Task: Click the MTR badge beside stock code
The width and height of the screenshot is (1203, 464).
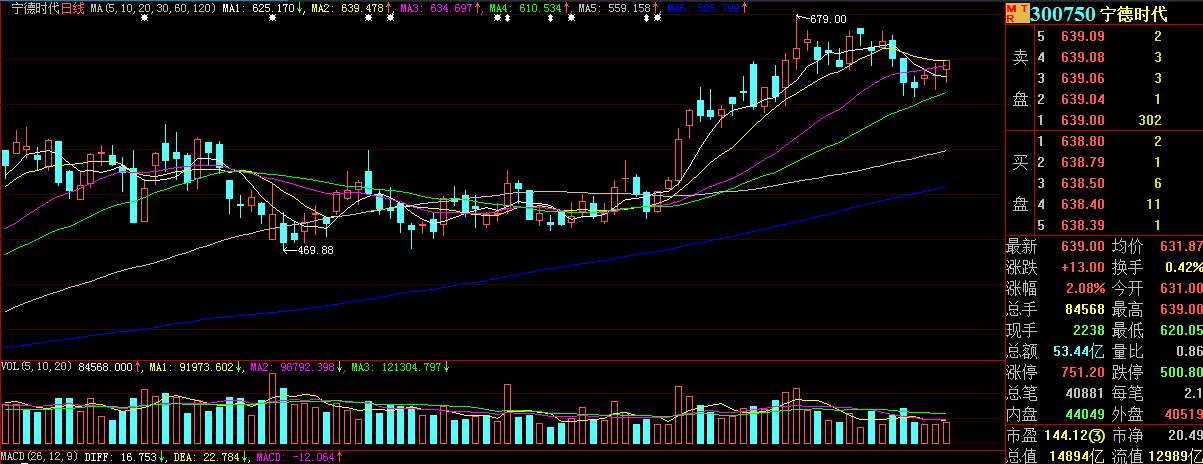Action: tap(1015, 12)
